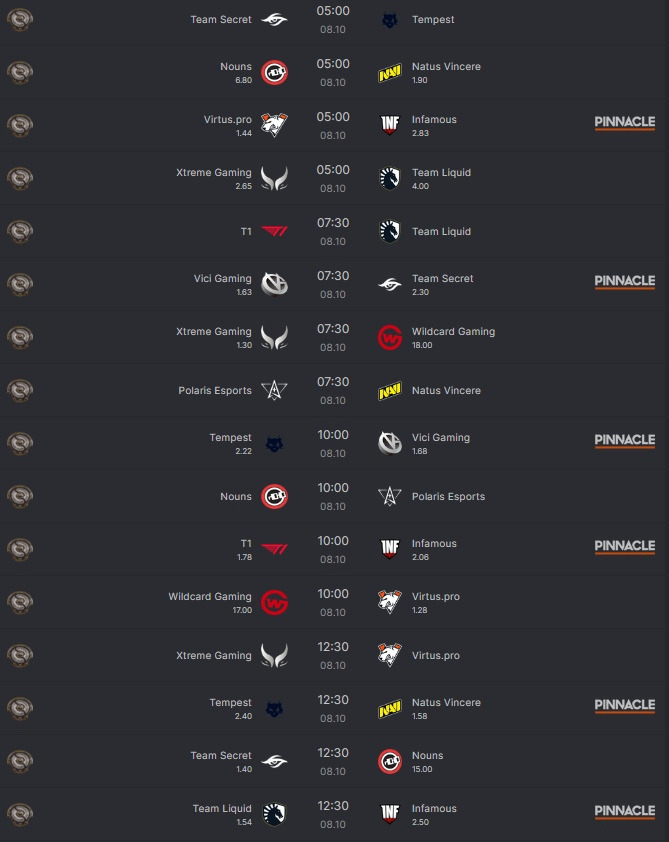The width and height of the screenshot is (669, 842).
Task: Open Wildcard Gaming logo in Xtreme vs Wildcard match
Action: 390,338
